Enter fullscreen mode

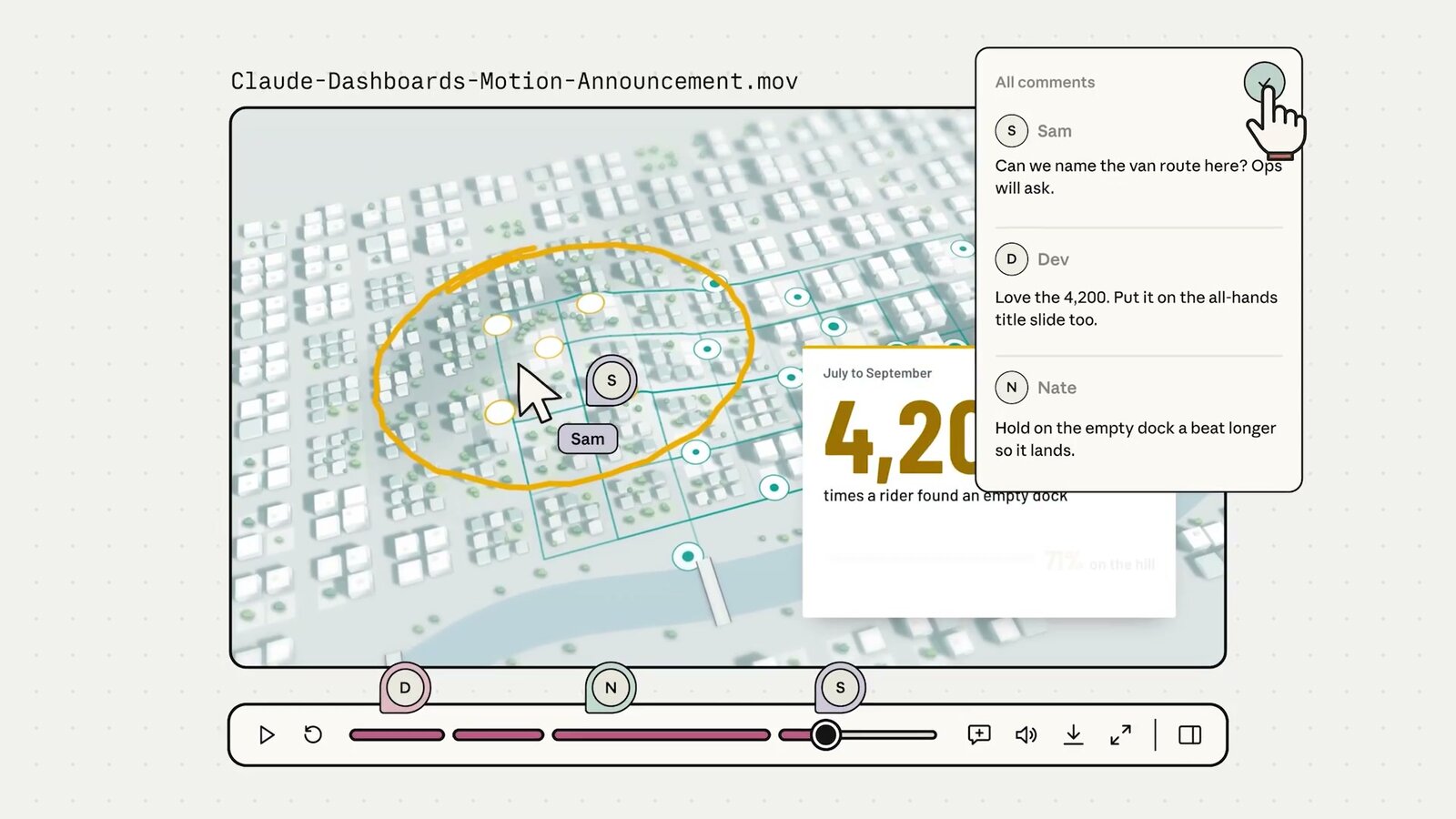pos(1121,734)
